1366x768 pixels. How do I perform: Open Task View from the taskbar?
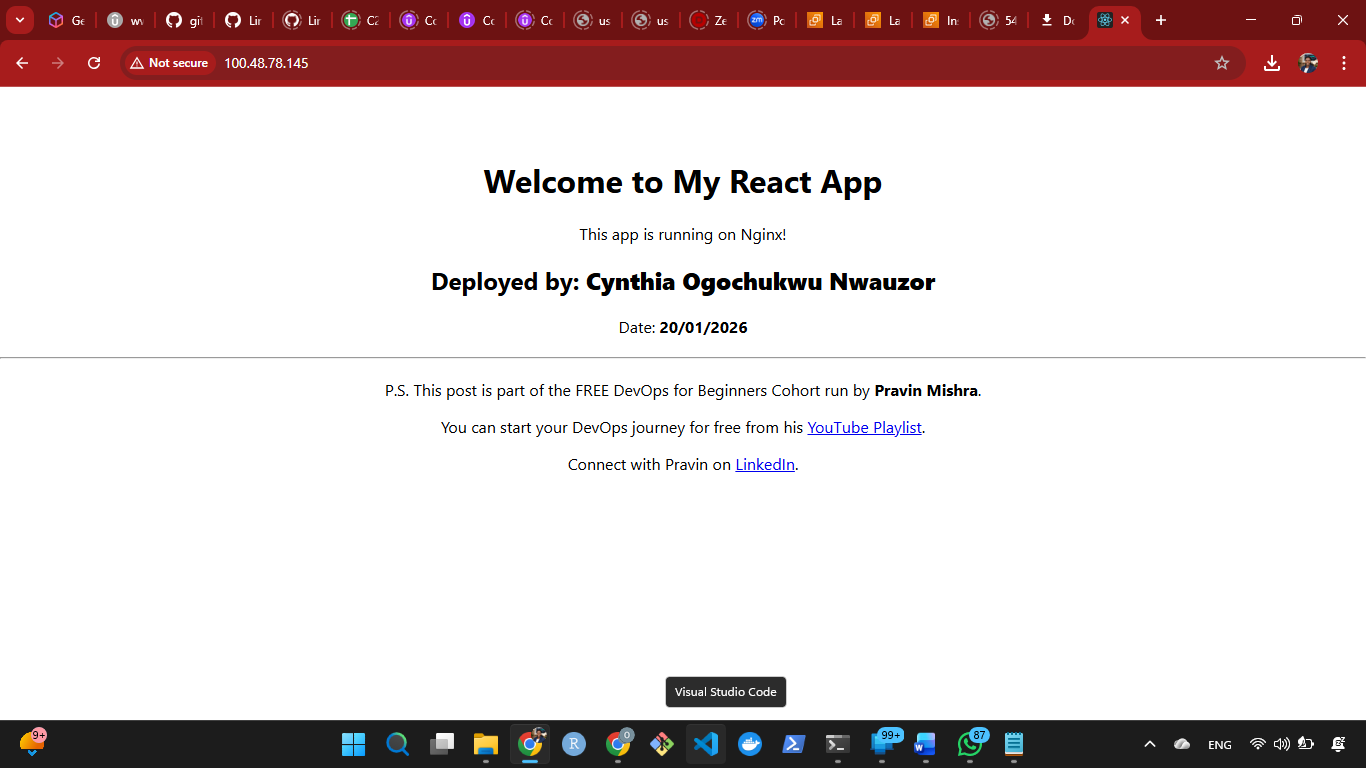(442, 744)
